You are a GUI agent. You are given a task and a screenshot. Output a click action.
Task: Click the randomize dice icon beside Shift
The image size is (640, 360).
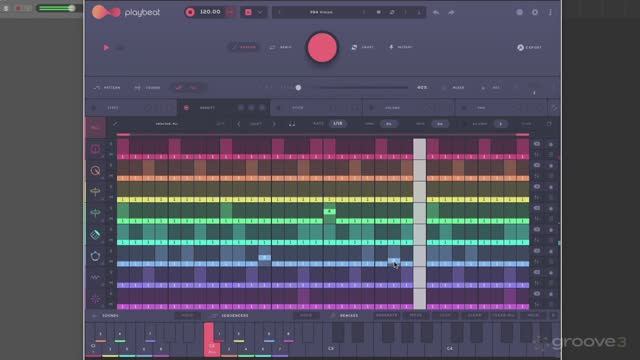coord(292,124)
